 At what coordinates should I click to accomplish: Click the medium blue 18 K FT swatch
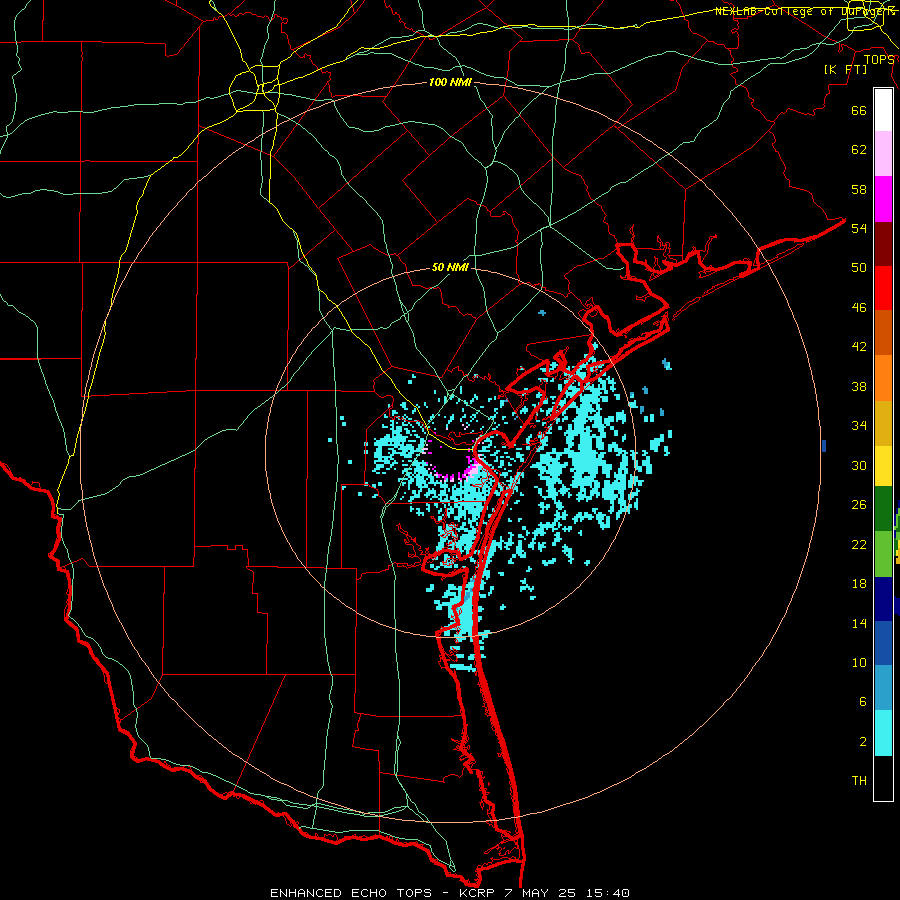(883, 643)
